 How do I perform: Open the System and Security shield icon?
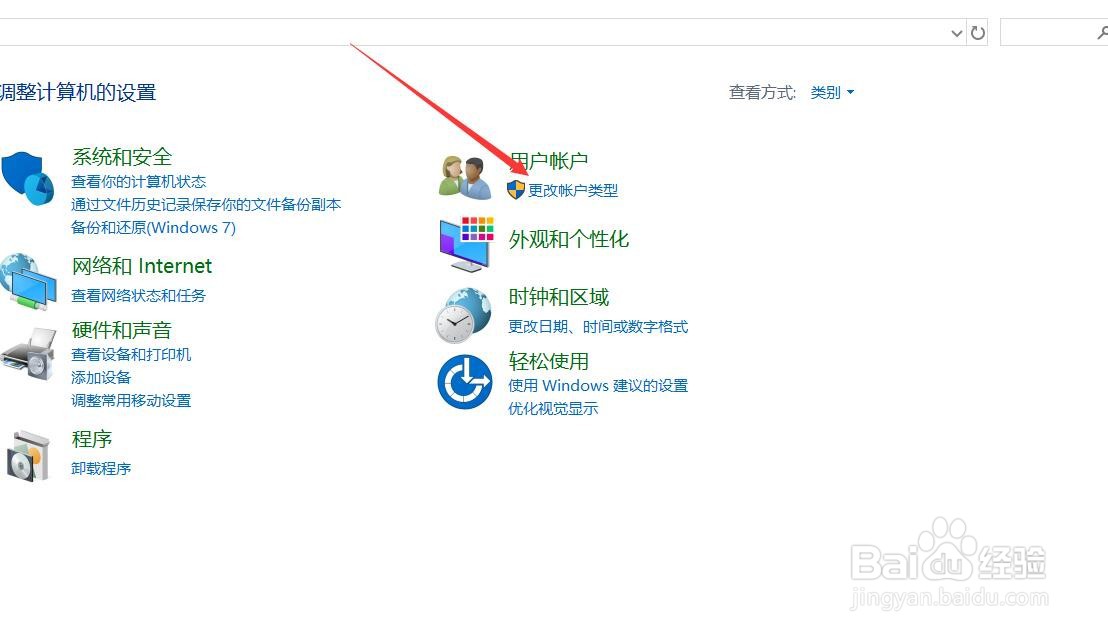tap(28, 179)
